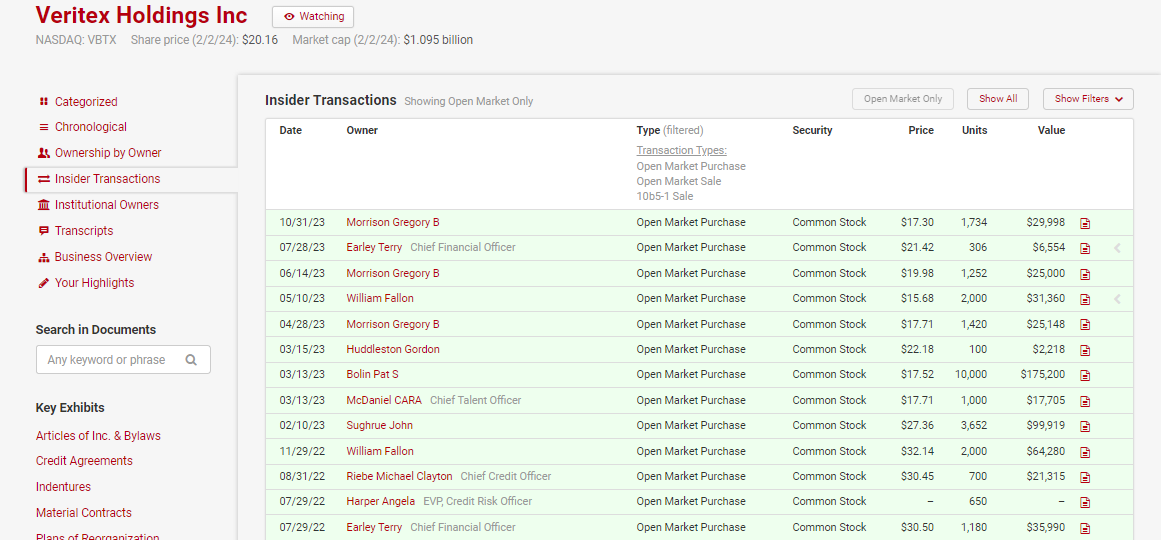Expand the chevron on the 05/10/23 row
1161x540 pixels.
pyautogui.click(x=1117, y=299)
